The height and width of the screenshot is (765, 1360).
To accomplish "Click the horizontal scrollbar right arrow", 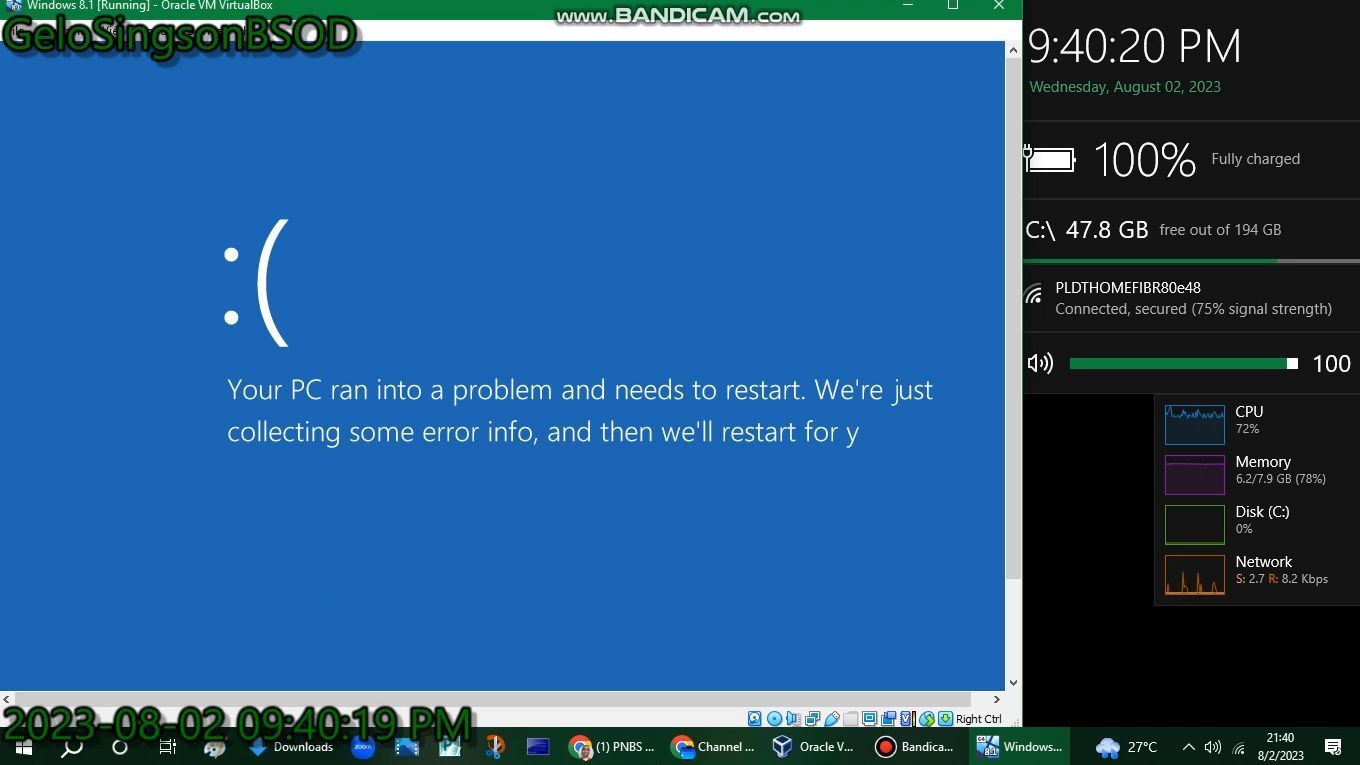I will tap(997, 699).
